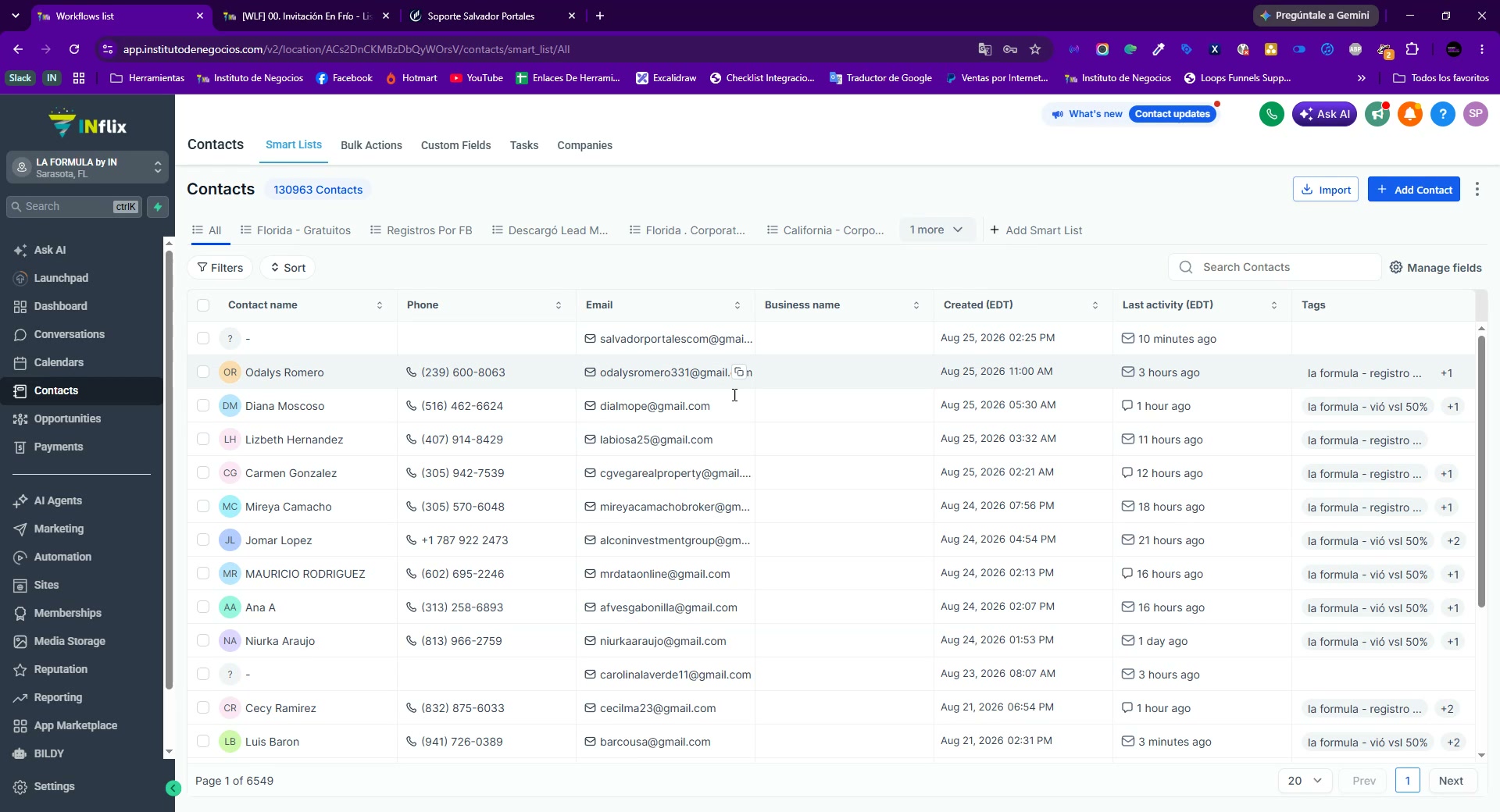Open the 1 more smart lists dropdown
The height and width of the screenshot is (812, 1500).
[937, 230]
